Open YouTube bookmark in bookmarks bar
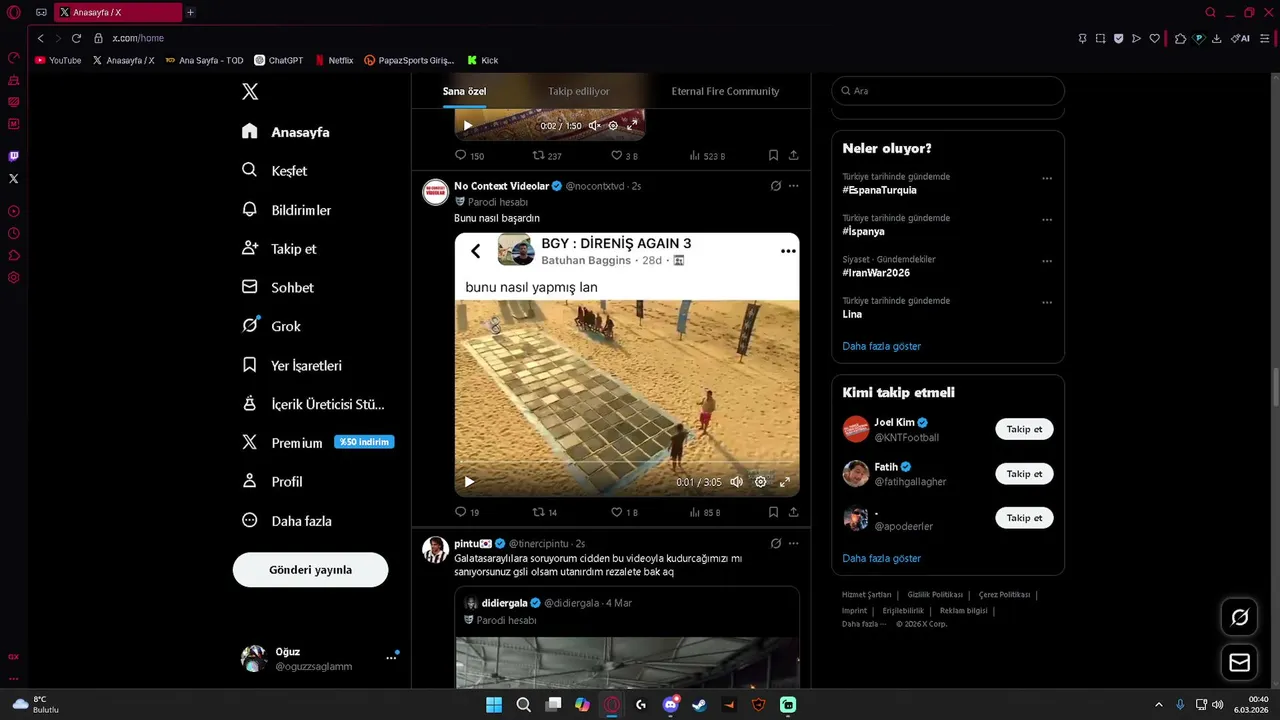This screenshot has width=1280, height=720. pos(58,60)
